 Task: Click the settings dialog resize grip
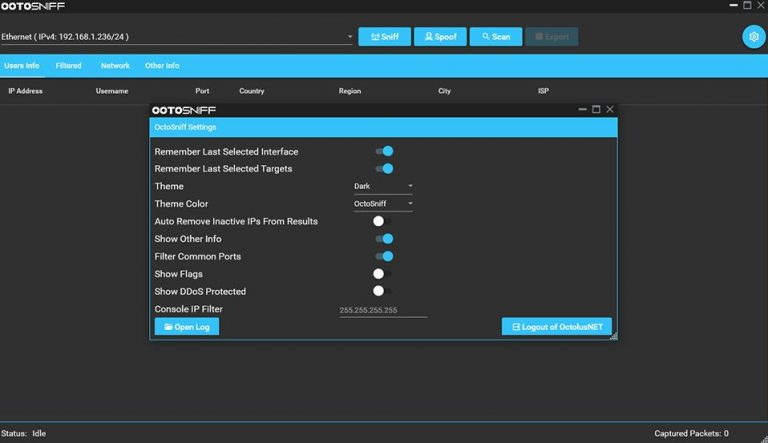click(614, 336)
